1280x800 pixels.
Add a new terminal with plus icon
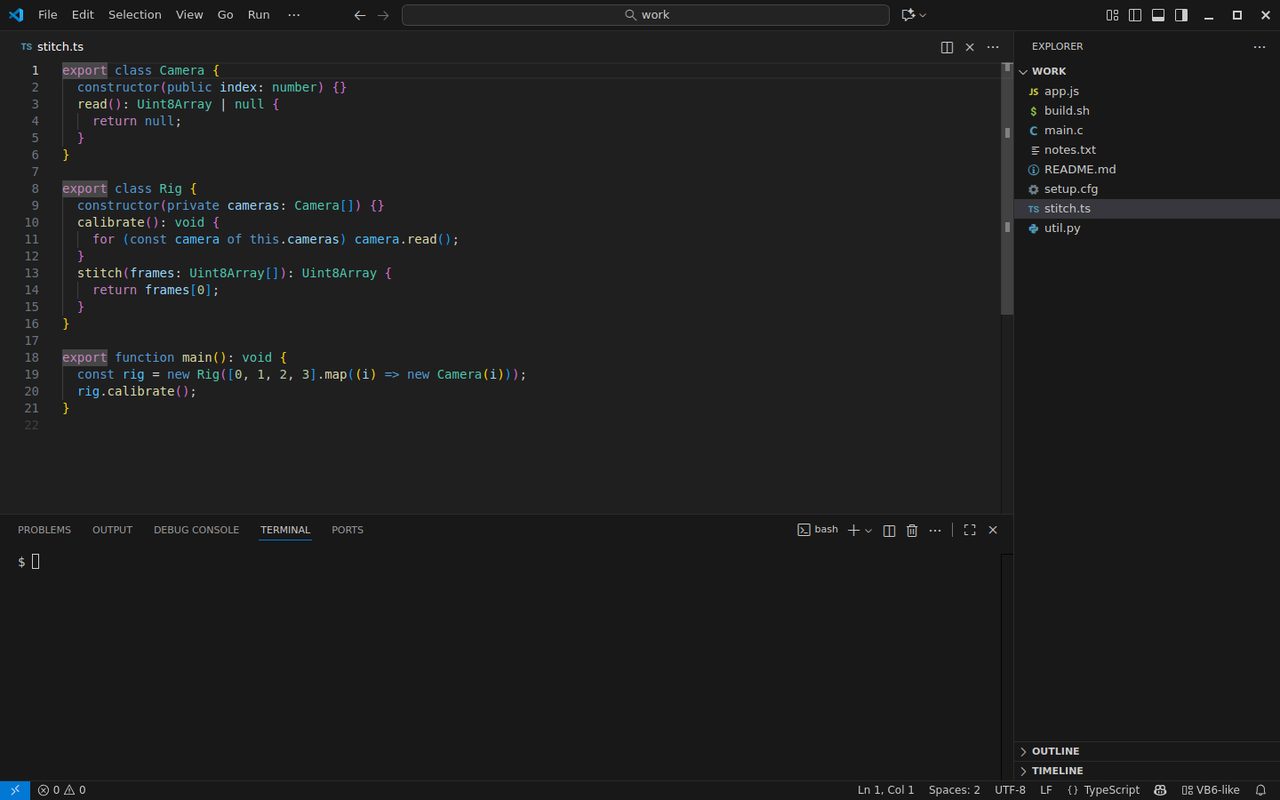(x=853, y=530)
